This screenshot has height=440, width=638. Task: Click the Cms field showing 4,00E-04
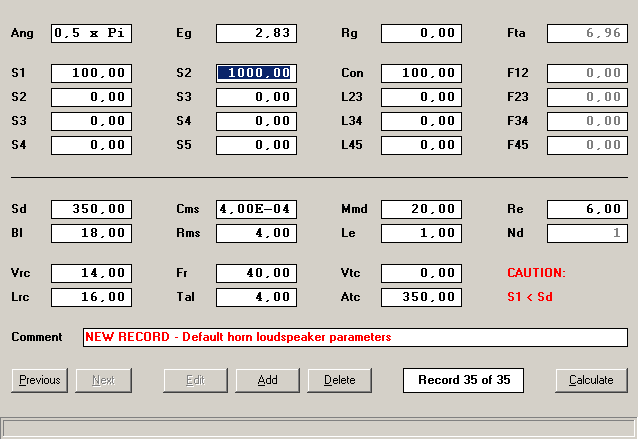click(256, 209)
